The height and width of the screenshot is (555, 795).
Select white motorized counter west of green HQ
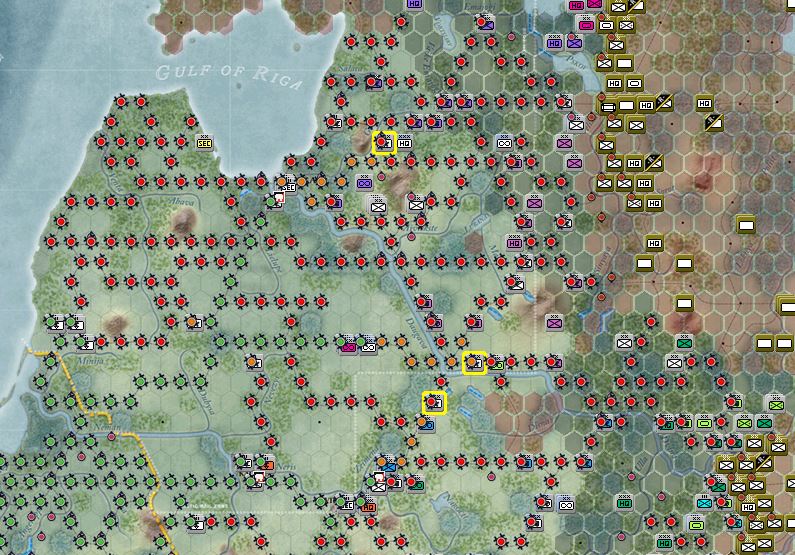coord(566,504)
